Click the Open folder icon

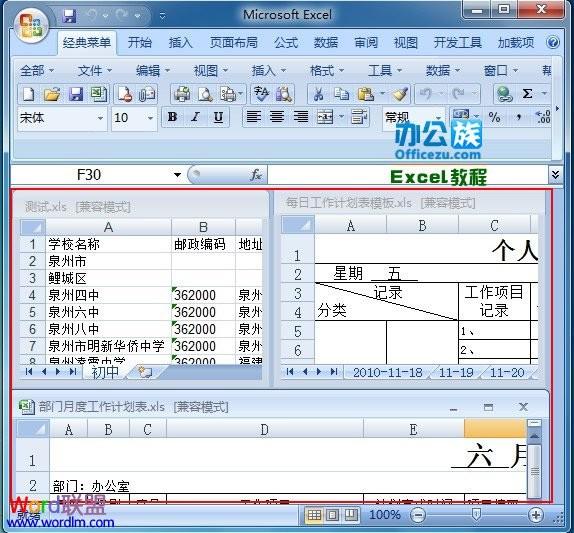(52, 94)
